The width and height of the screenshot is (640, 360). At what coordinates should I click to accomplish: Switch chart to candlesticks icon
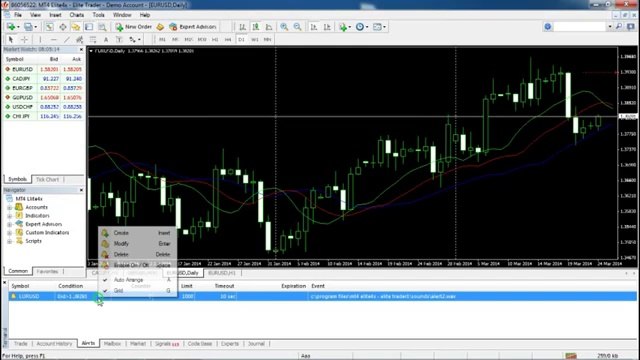[256, 27]
